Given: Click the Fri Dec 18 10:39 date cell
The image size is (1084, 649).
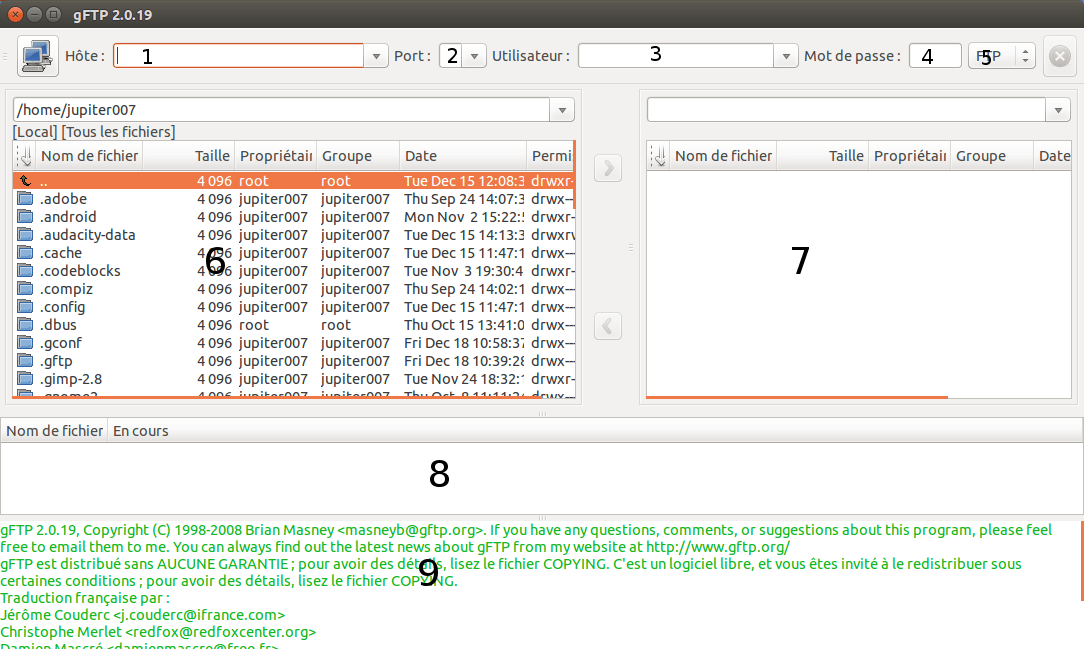Looking at the screenshot, I should click(464, 361).
